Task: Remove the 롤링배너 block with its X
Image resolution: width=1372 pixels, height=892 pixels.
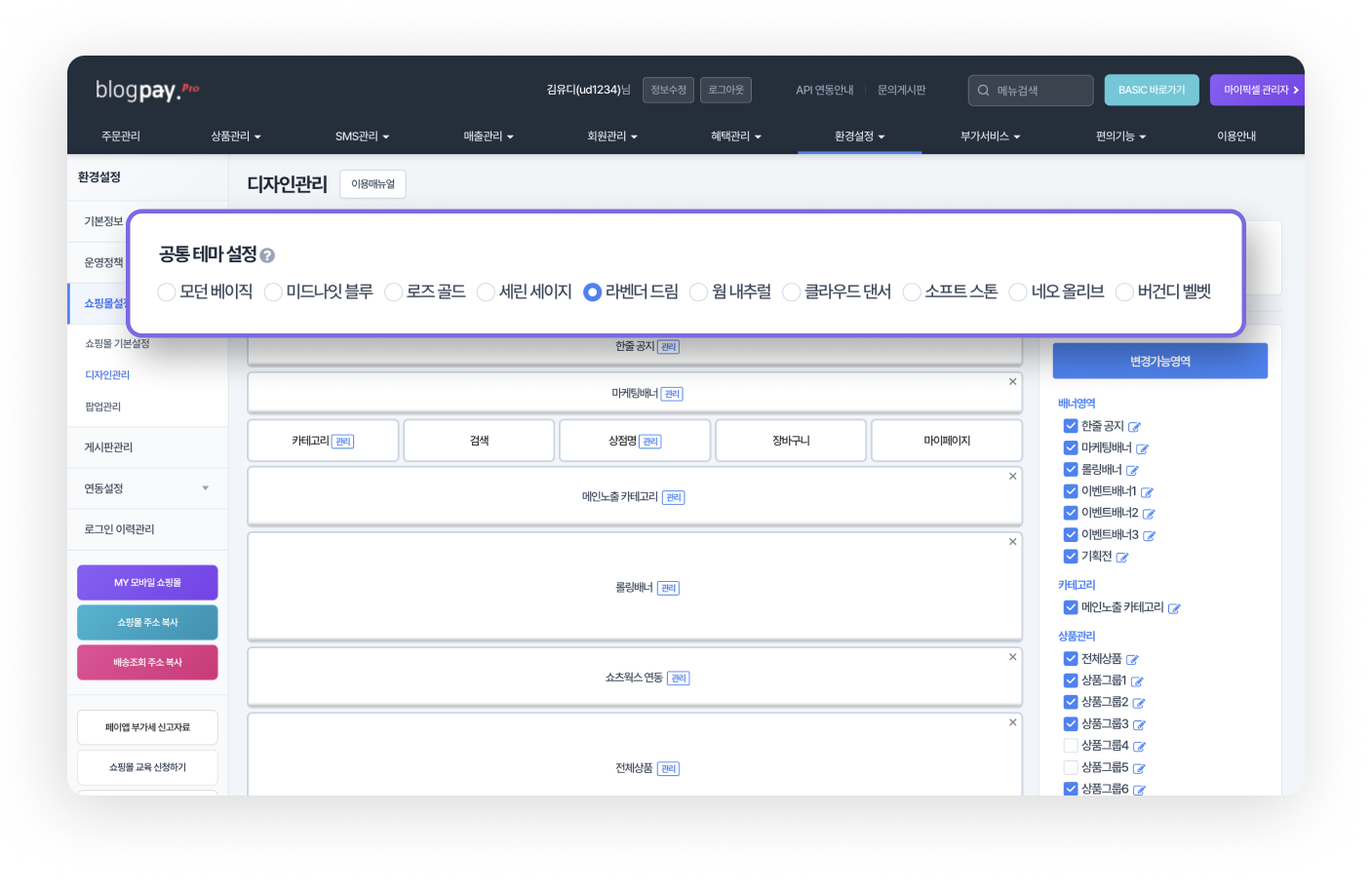Action: [x=1013, y=541]
